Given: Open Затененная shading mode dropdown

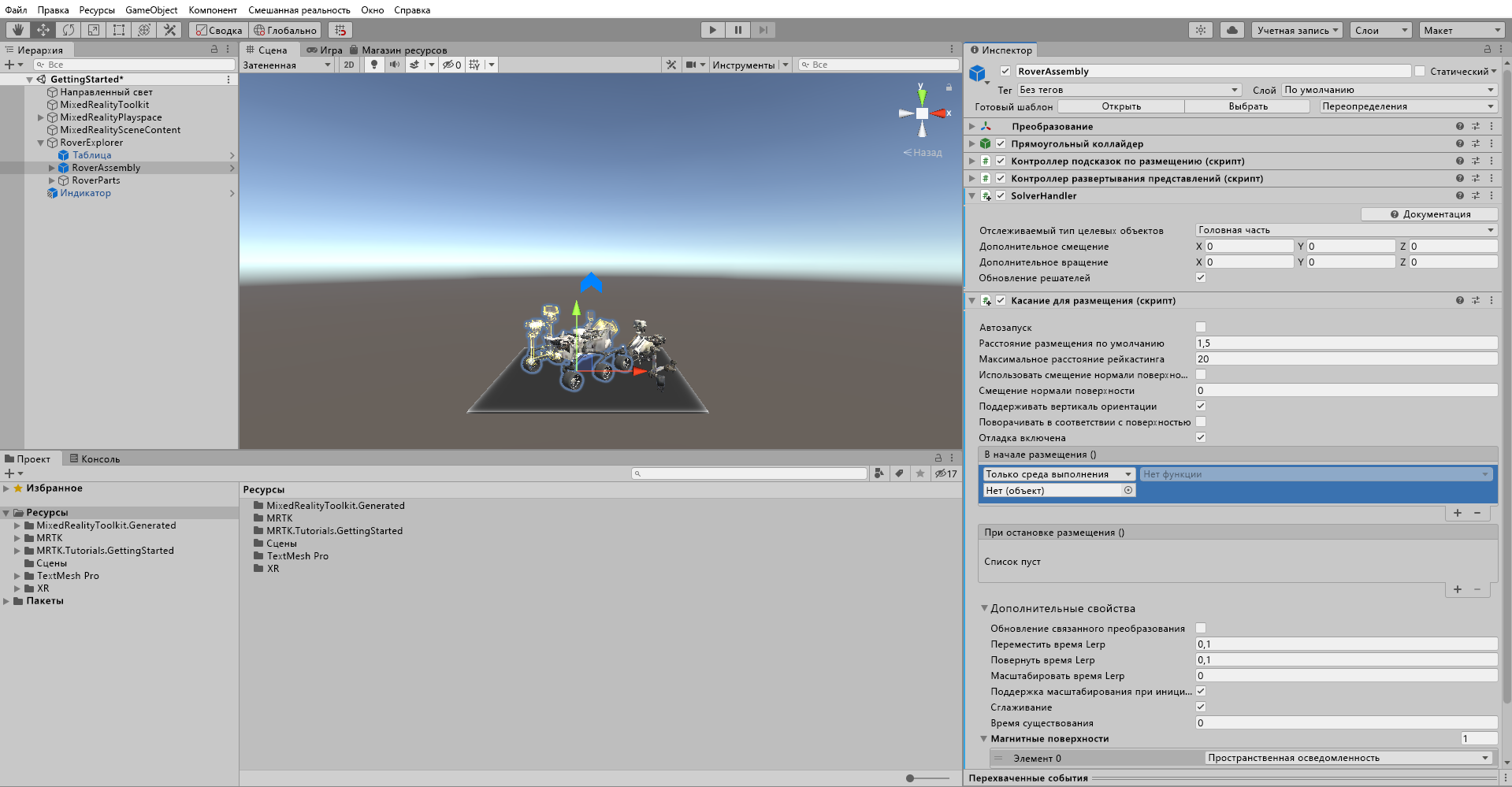Looking at the screenshot, I should [288, 65].
